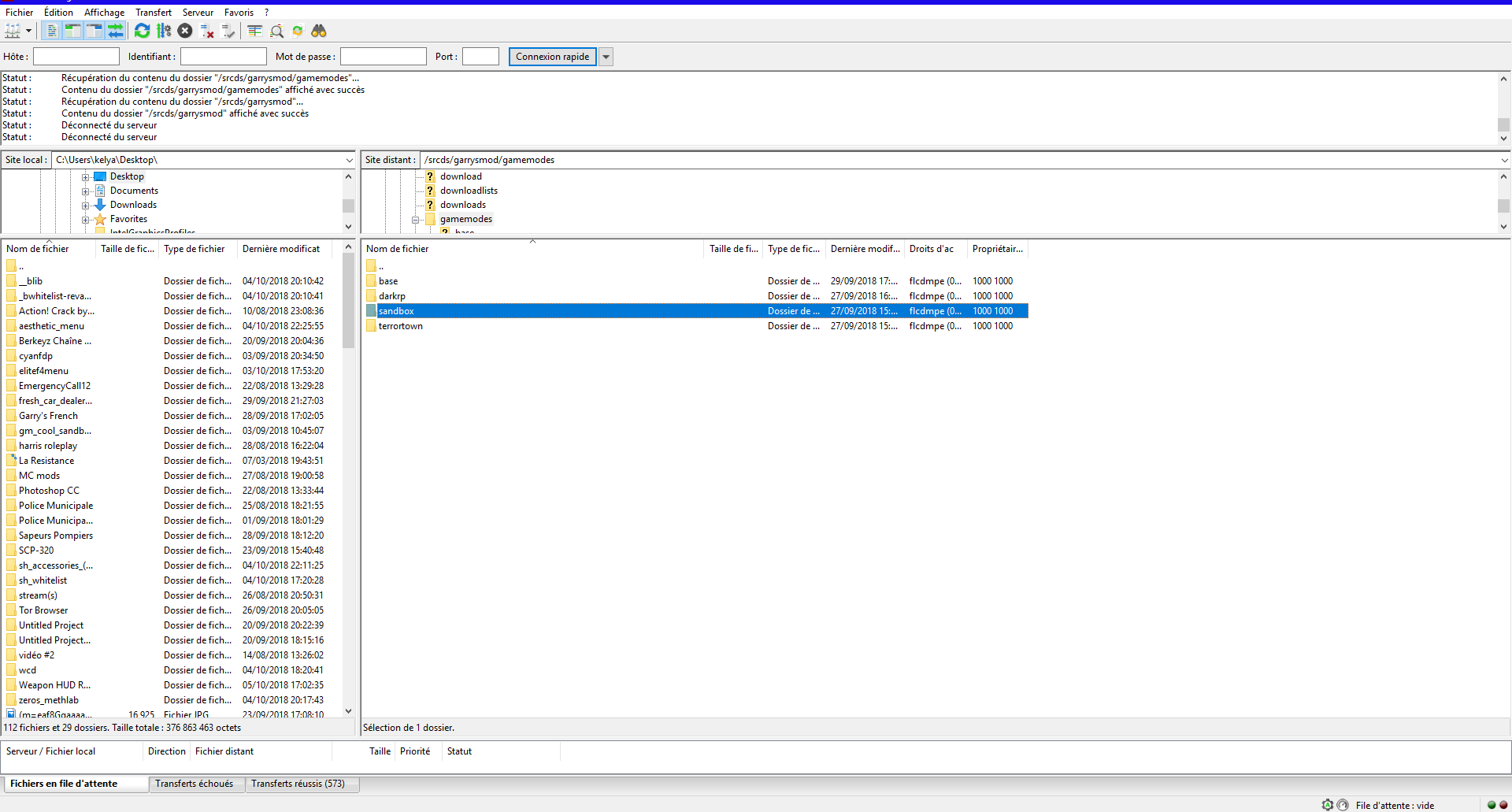The image size is (1512, 812).
Task: Open the status bar settings gear icon
Action: [x=1328, y=805]
